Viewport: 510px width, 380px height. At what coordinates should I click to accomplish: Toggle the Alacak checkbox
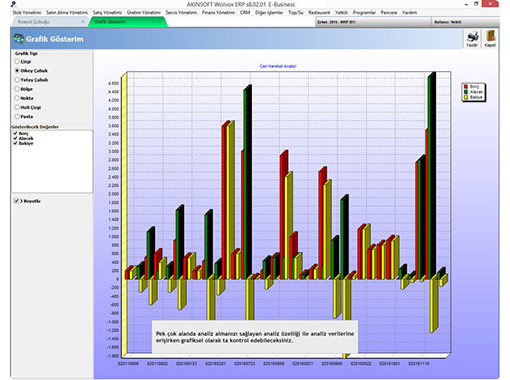coord(15,138)
